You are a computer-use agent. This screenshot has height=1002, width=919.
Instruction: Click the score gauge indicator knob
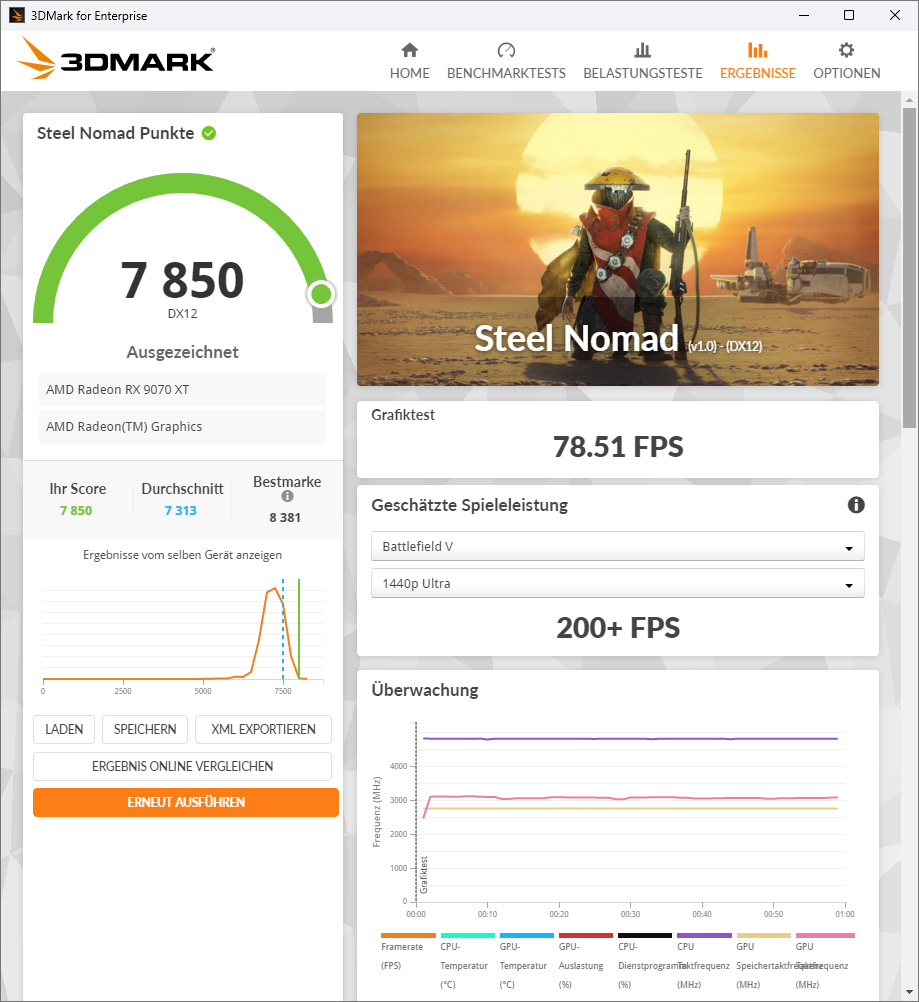click(x=321, y=294)
